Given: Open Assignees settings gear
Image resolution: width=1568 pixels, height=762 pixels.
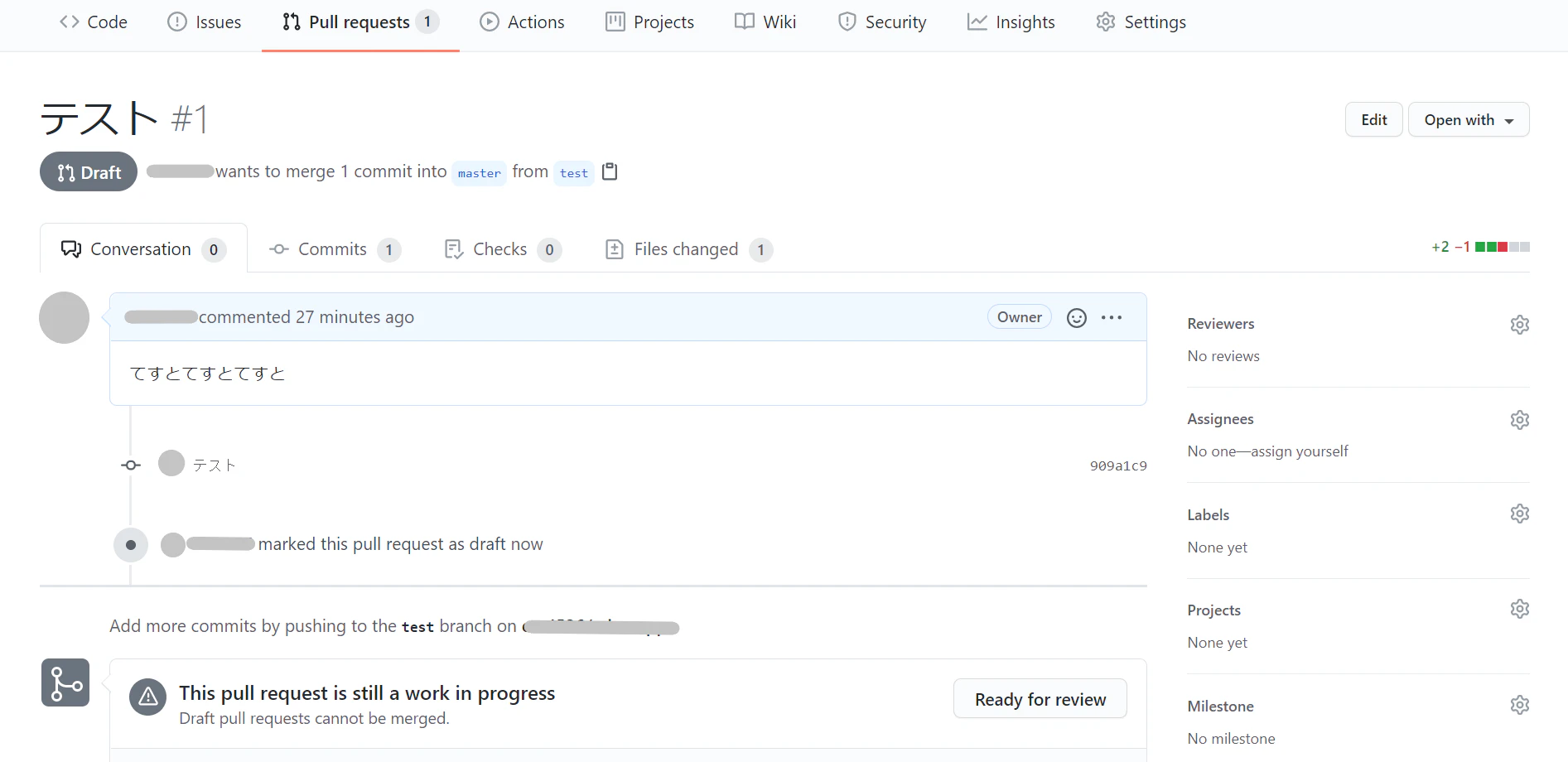Looking at the screenshot, I should pyautogui.click(x=1519, y=420).
